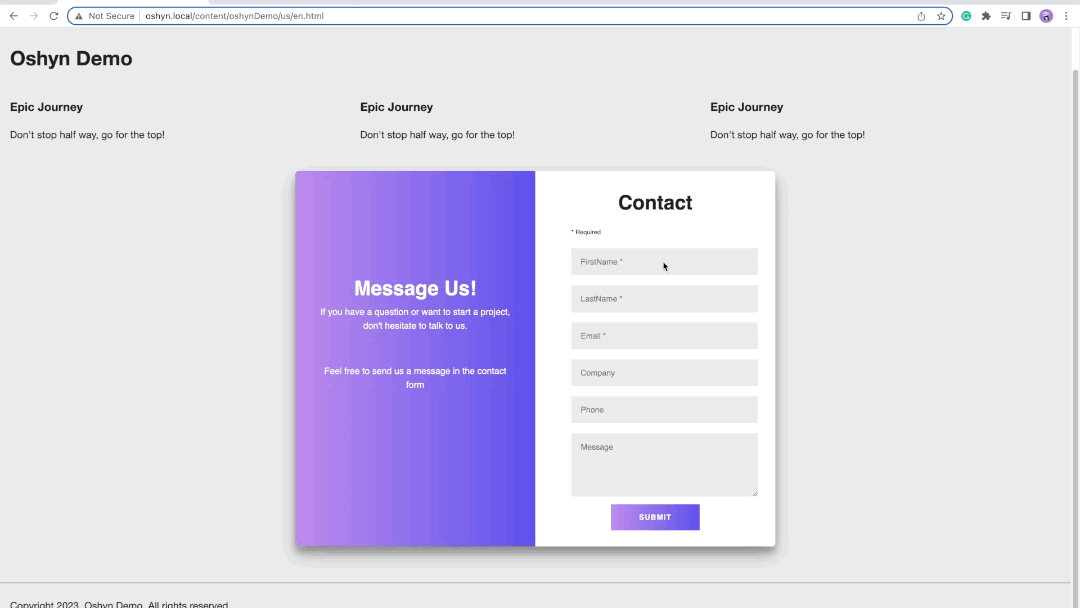Open the media controls icon
Screen dimensions: 1080x608
click(x=1006, y=16)
